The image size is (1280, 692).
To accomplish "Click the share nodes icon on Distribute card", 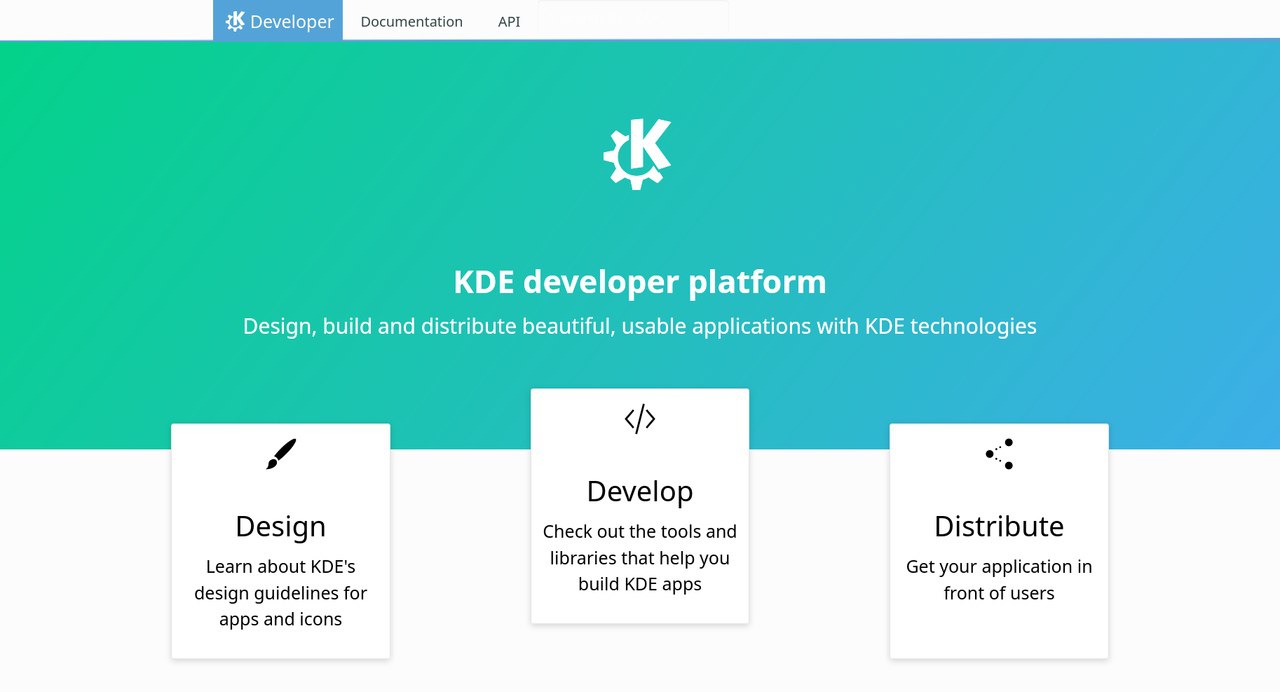I will point(999,454).
